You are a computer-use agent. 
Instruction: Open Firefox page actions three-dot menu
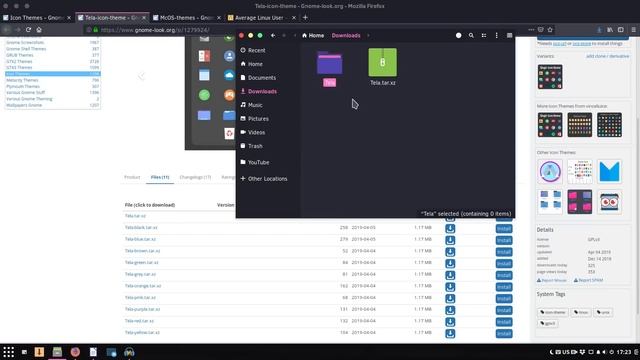tap(531, 29)
